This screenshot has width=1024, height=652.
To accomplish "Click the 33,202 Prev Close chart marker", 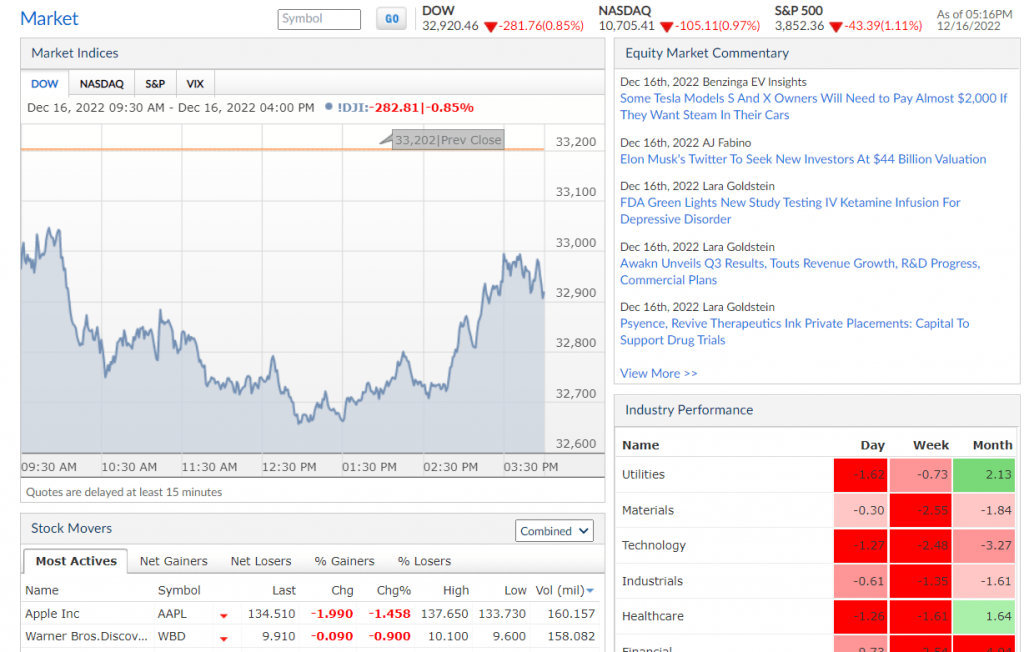I will (x=447, y=140).
